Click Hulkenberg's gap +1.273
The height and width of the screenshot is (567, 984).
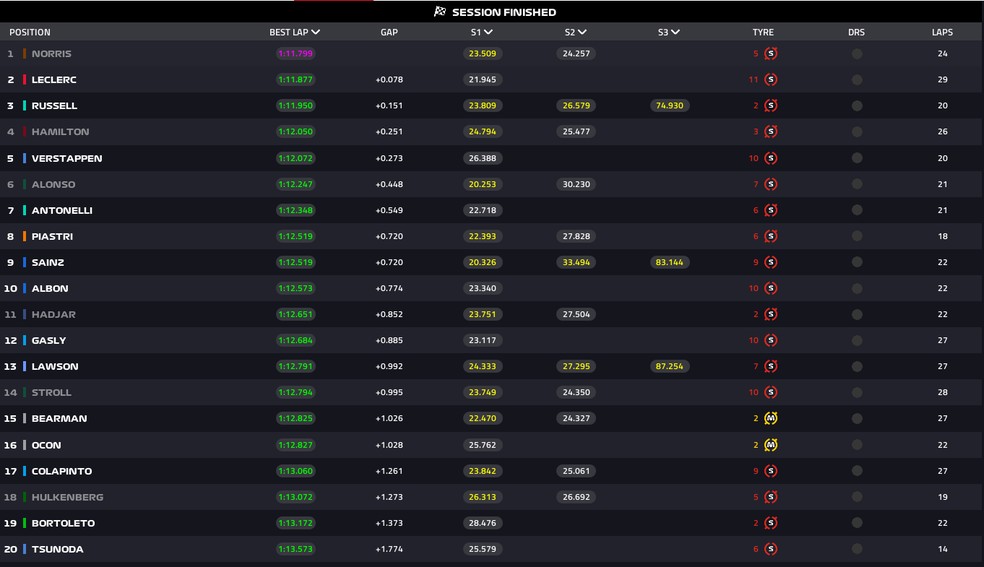(x=389, y=497)
